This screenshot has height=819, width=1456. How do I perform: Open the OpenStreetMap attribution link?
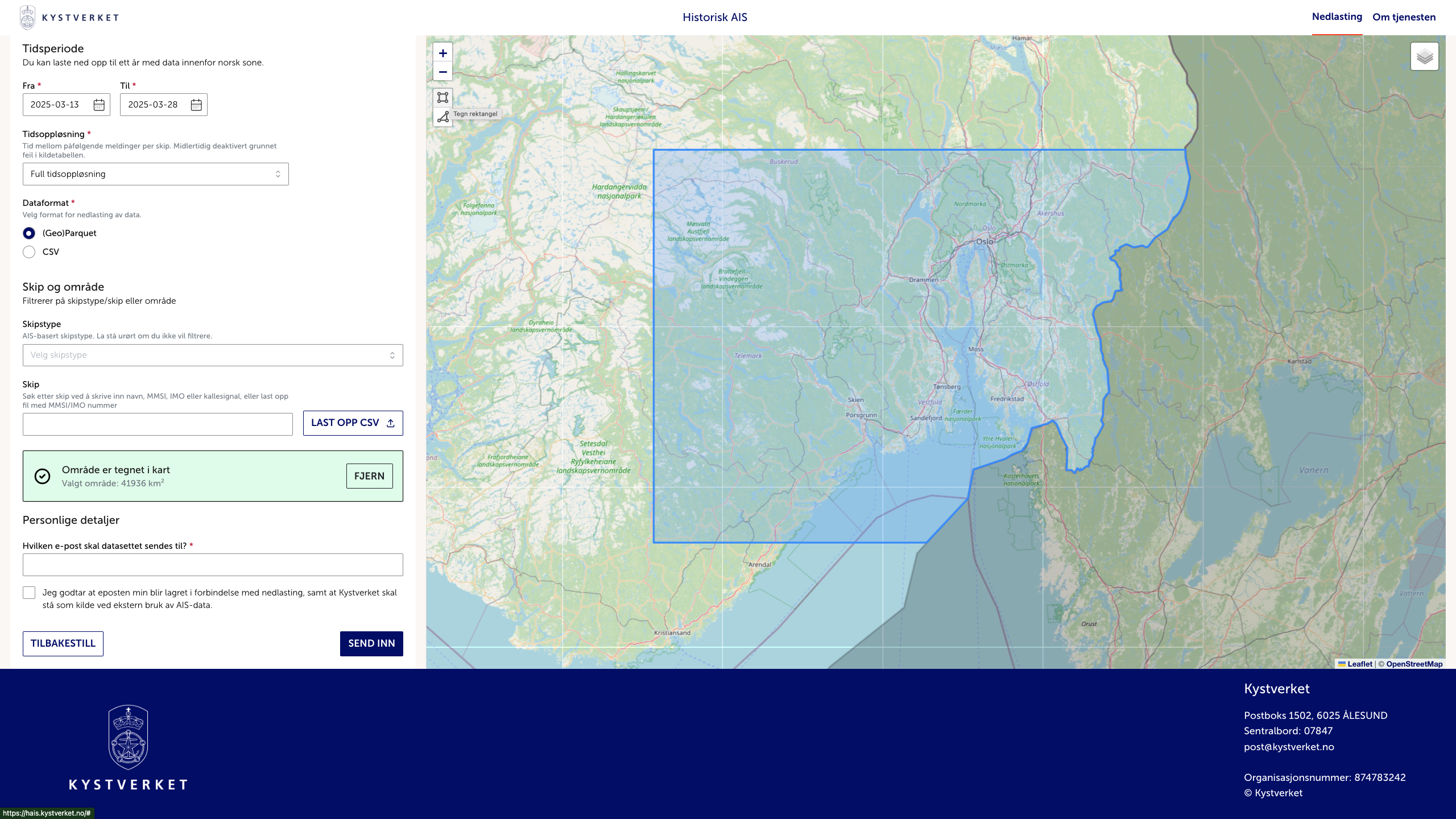tap(1414, 664)
